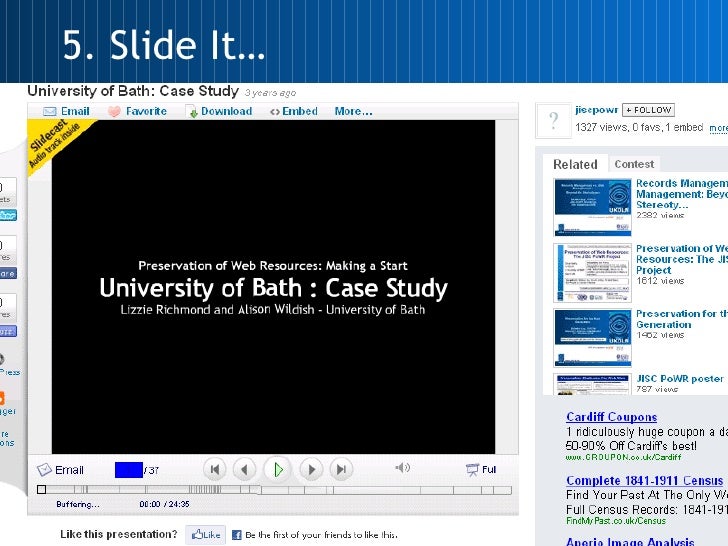Open the More... menu link
The height and width of the screenshot is (546, 728).
tap(353, 111)
